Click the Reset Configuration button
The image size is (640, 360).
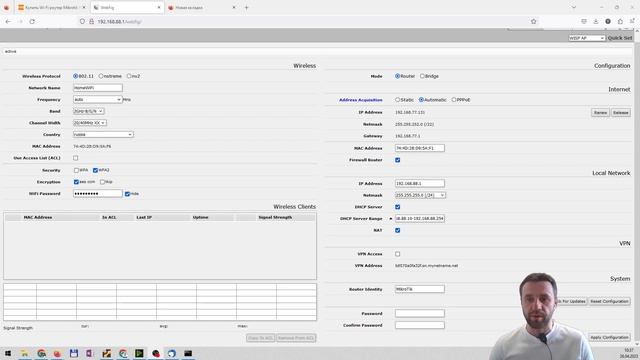point(609,301)
